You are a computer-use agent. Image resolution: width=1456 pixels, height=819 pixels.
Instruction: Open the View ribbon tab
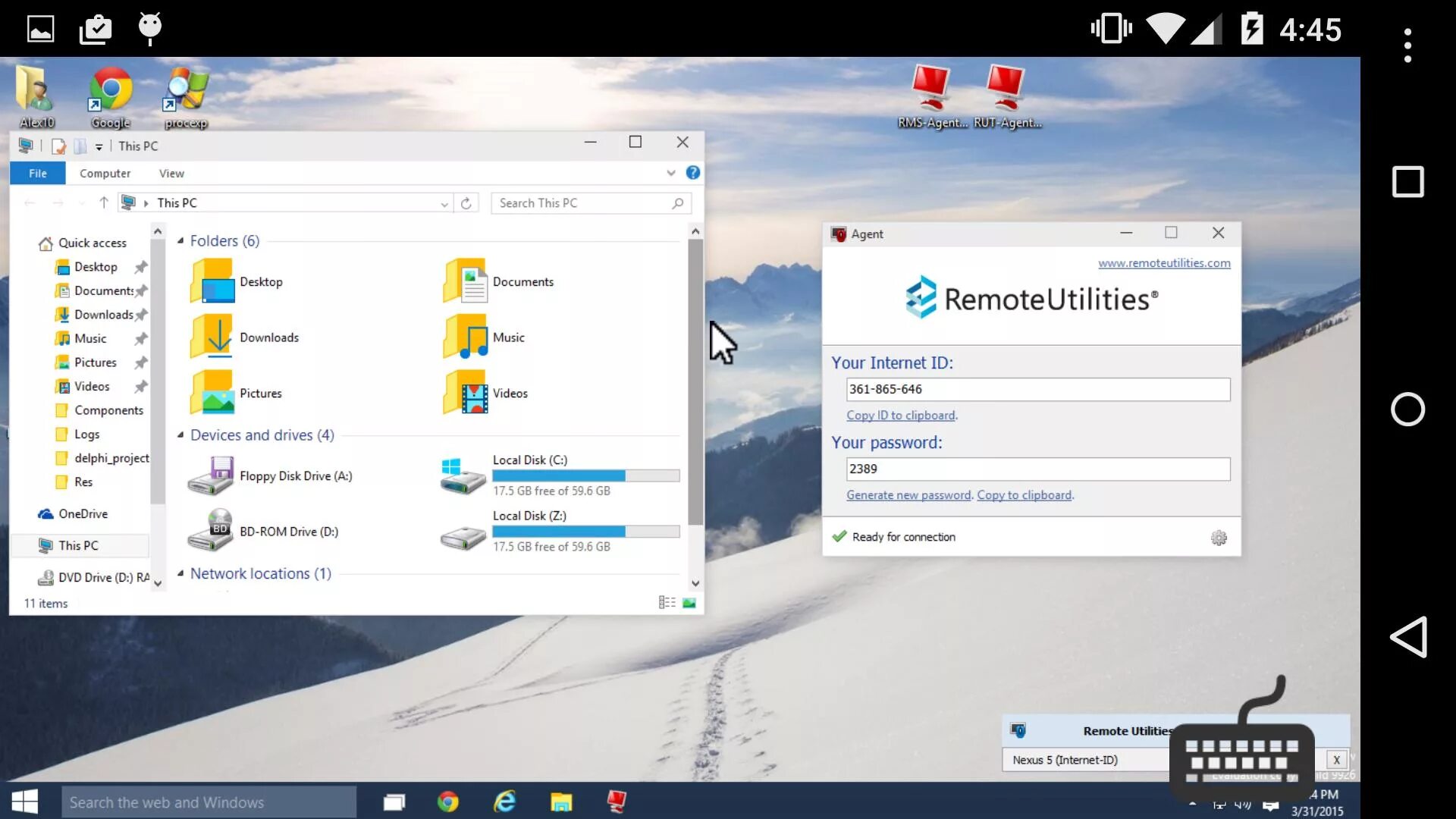click(171, 174)
